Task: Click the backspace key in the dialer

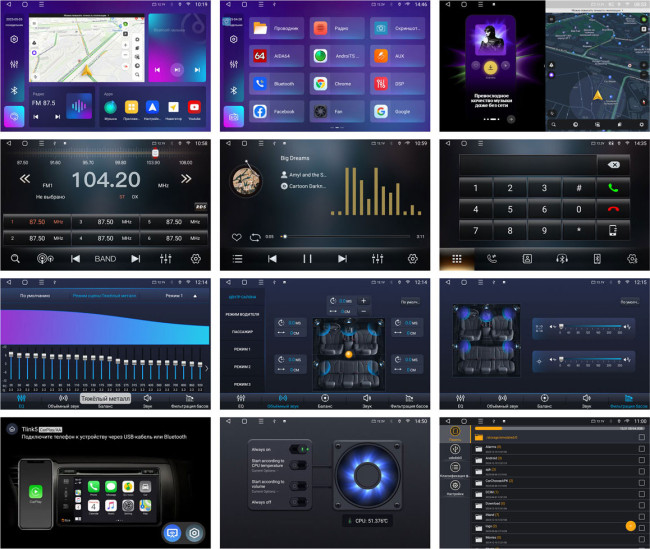Action: (x=613, y=165)
